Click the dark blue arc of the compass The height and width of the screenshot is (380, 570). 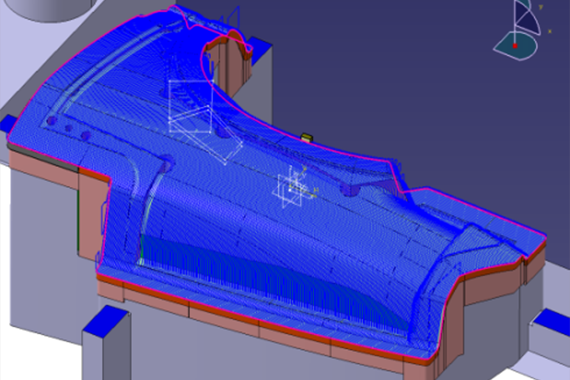(528, 23)
